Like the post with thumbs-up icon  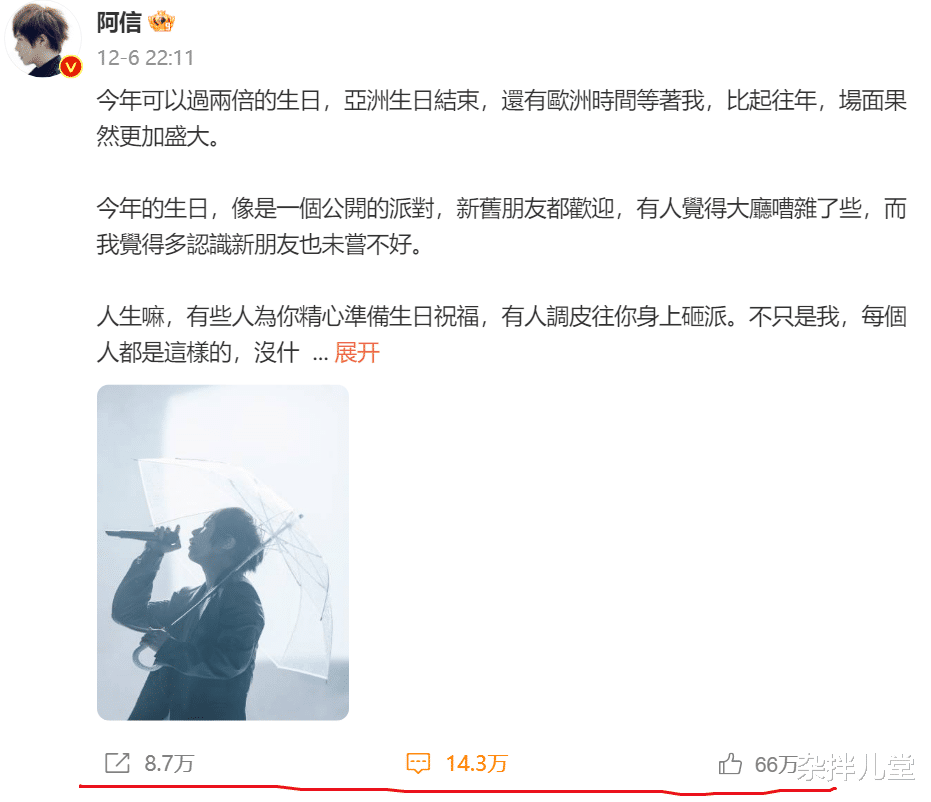(x=730, y=763)
